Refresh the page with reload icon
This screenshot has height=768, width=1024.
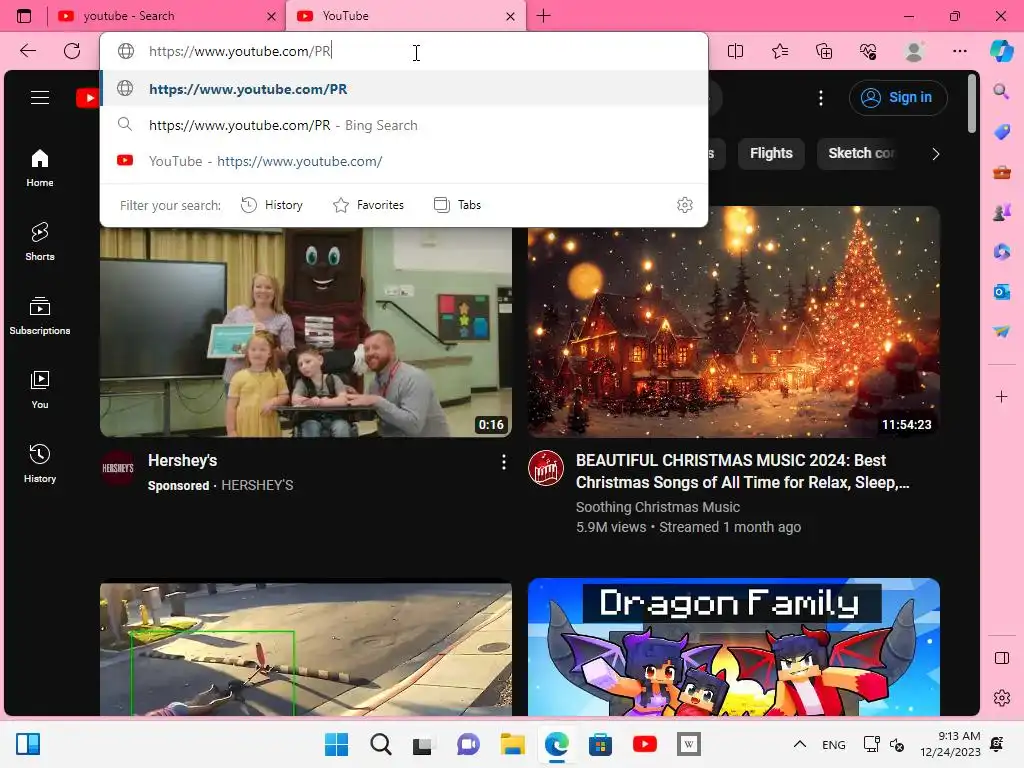pyautogui.click(x=72, y=51)
